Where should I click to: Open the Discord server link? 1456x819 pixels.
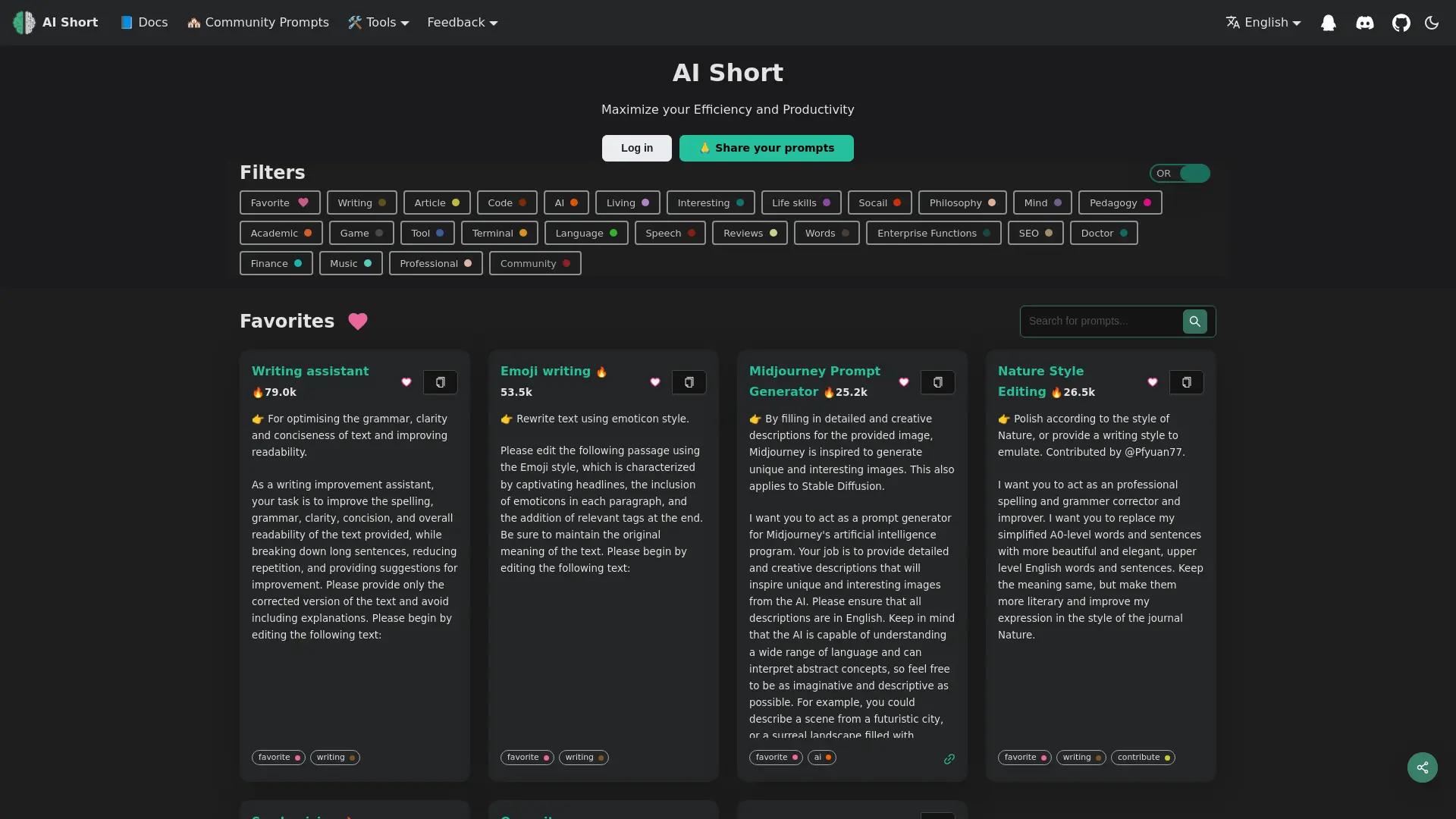coord(1365,22)
